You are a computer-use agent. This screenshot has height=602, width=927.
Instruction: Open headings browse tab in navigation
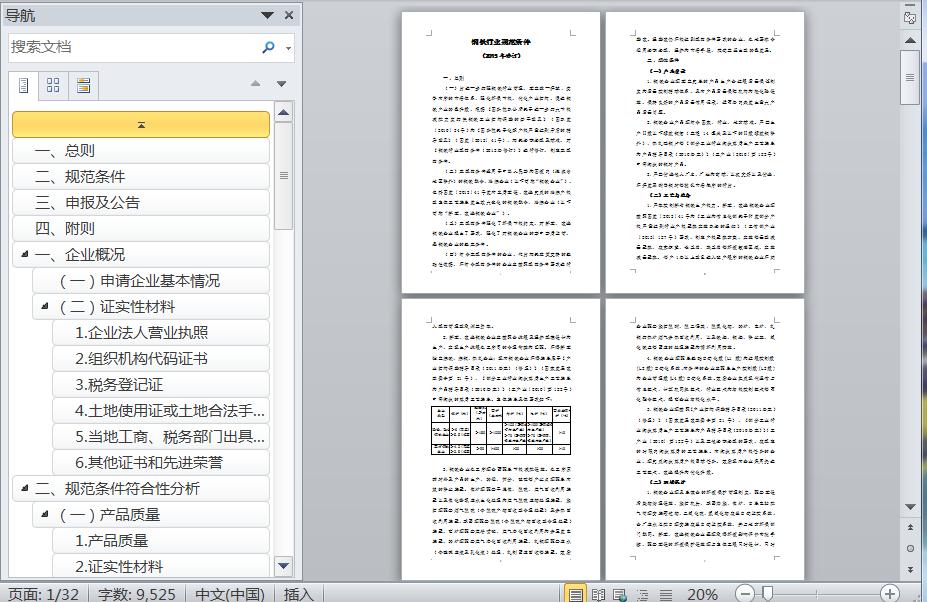coord(24,85)
